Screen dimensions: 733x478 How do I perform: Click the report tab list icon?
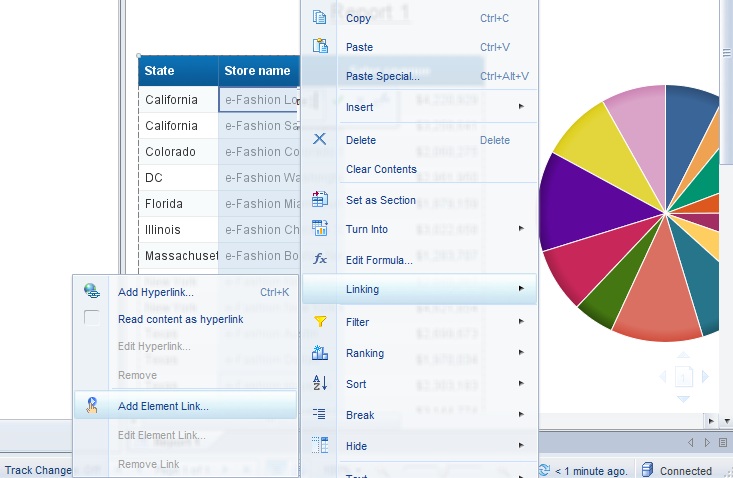pos(723,442)
